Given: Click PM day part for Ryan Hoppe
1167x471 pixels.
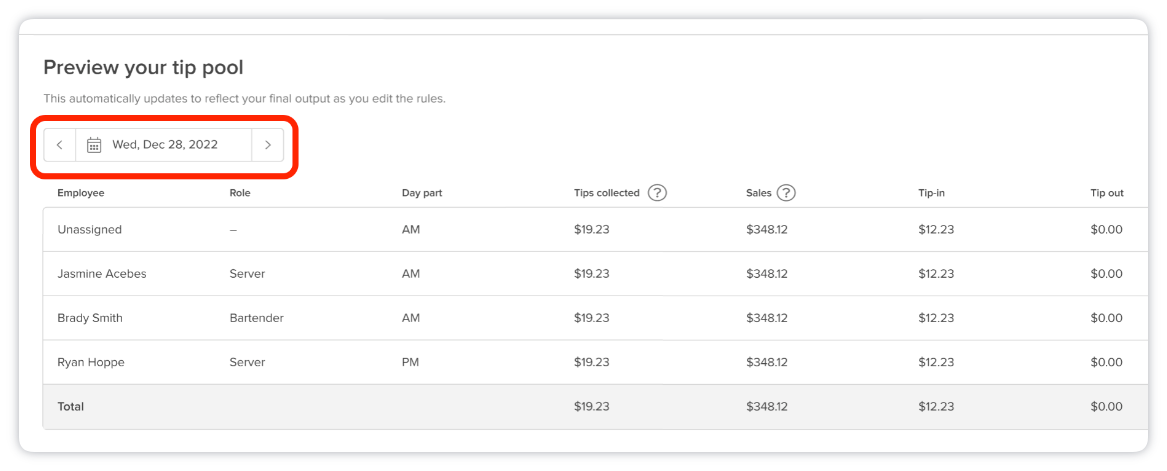Looking at the screenshot, I should [x=411, y=362].
